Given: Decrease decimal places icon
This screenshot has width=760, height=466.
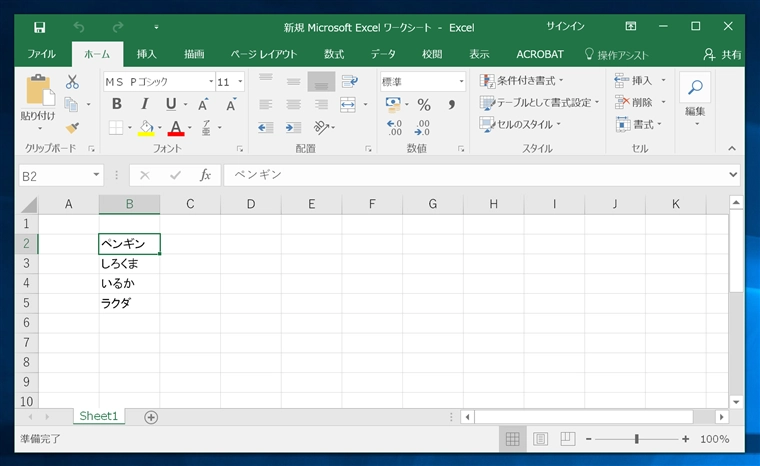Looking at the screenshot, I should click(422, 128).
